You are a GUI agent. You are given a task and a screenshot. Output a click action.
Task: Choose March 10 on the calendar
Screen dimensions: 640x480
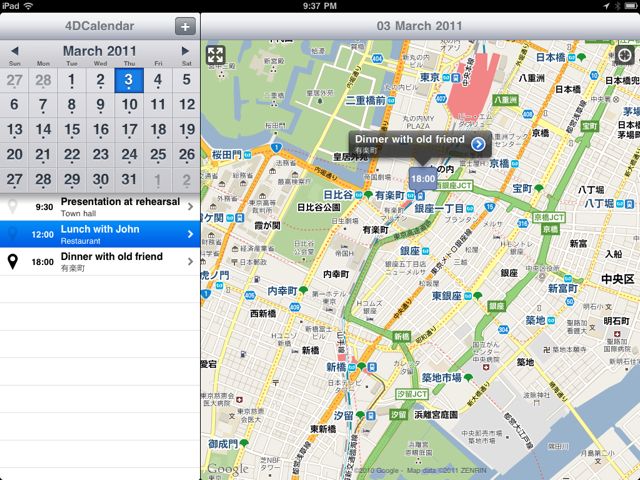point(129,105)
